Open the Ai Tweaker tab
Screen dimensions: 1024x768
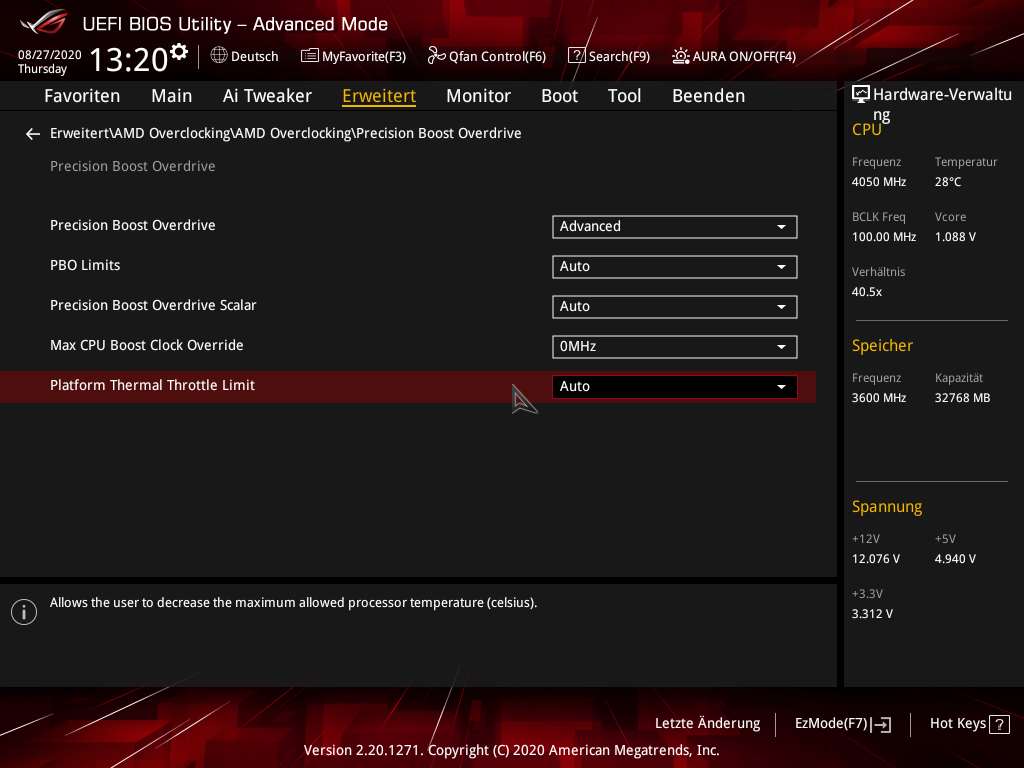tap(267, 96)
